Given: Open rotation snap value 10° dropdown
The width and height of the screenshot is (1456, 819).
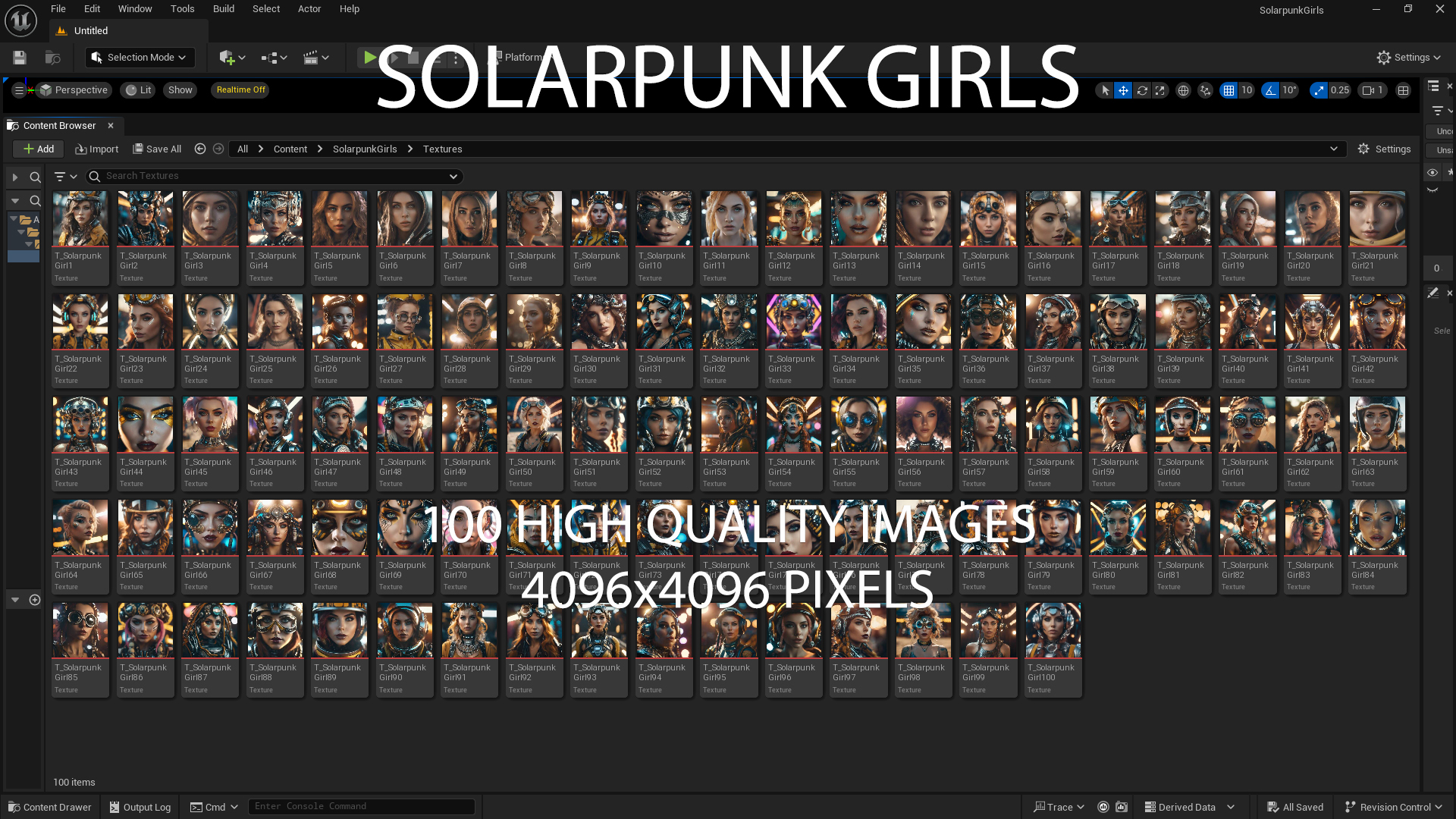Looking at the screenshot, I should pyautogui.click(x=1289, y=90).
